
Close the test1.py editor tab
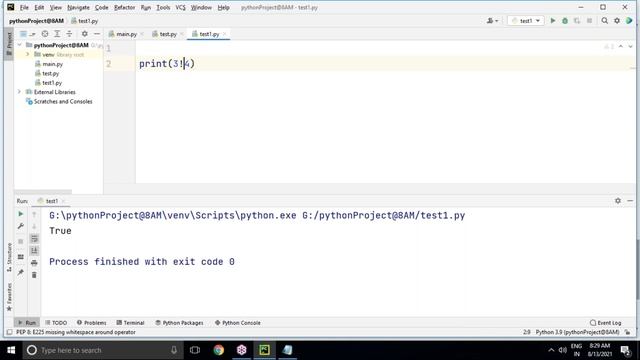(x=225, y=34)
